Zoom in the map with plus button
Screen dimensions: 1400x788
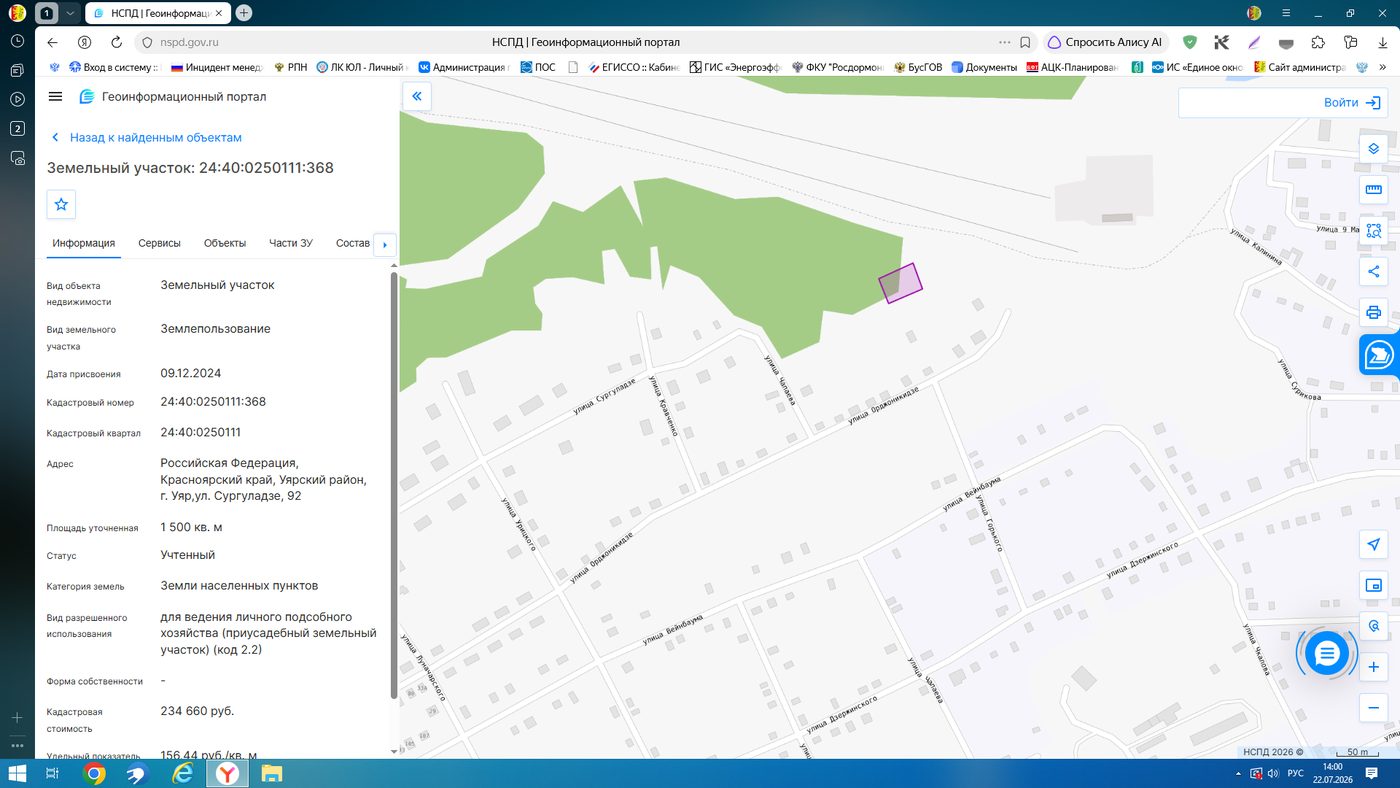click(x=1374, y=667)
